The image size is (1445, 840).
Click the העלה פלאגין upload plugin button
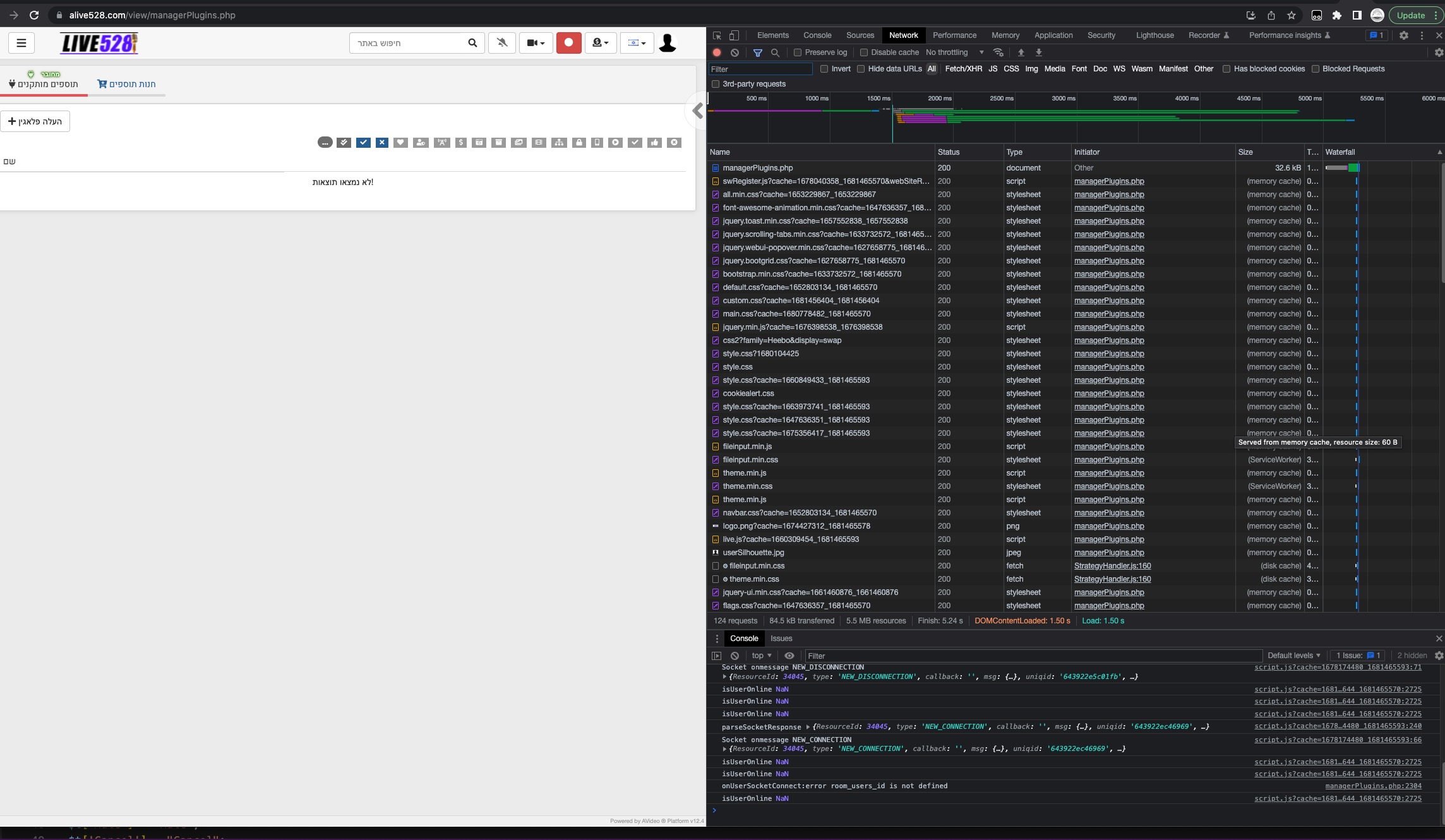coord(35,121)
